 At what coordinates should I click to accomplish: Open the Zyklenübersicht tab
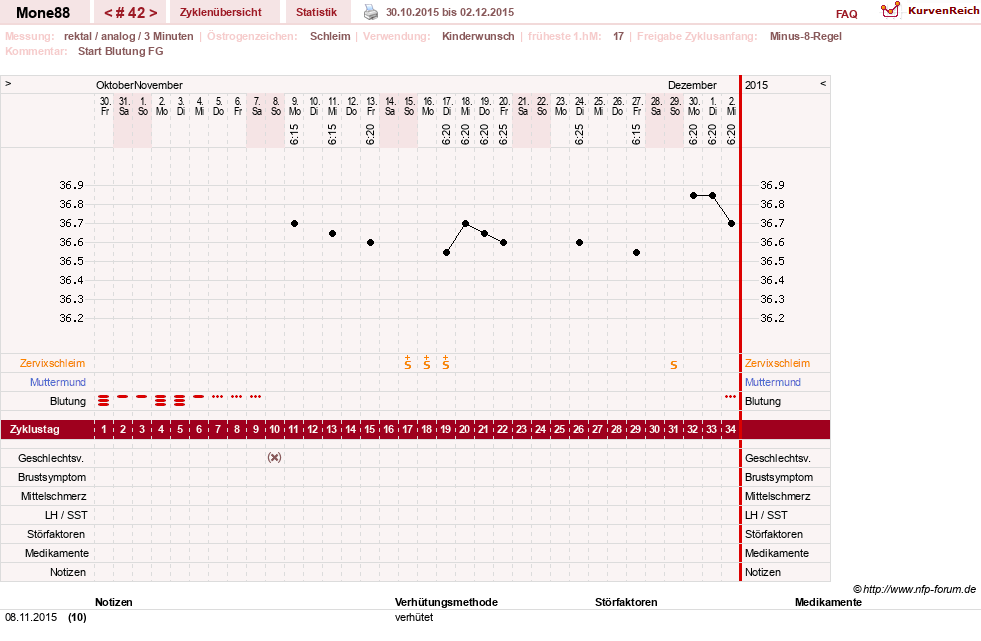coord(221,12)
